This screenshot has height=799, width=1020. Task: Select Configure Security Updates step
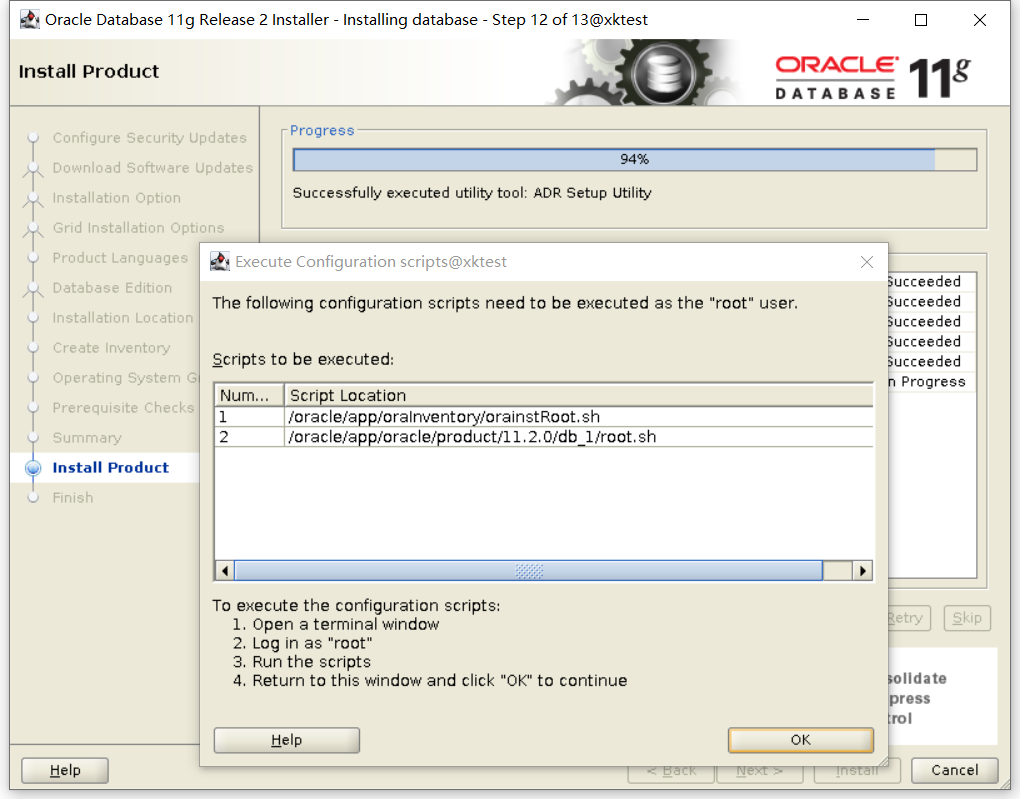tap(150, 139)
